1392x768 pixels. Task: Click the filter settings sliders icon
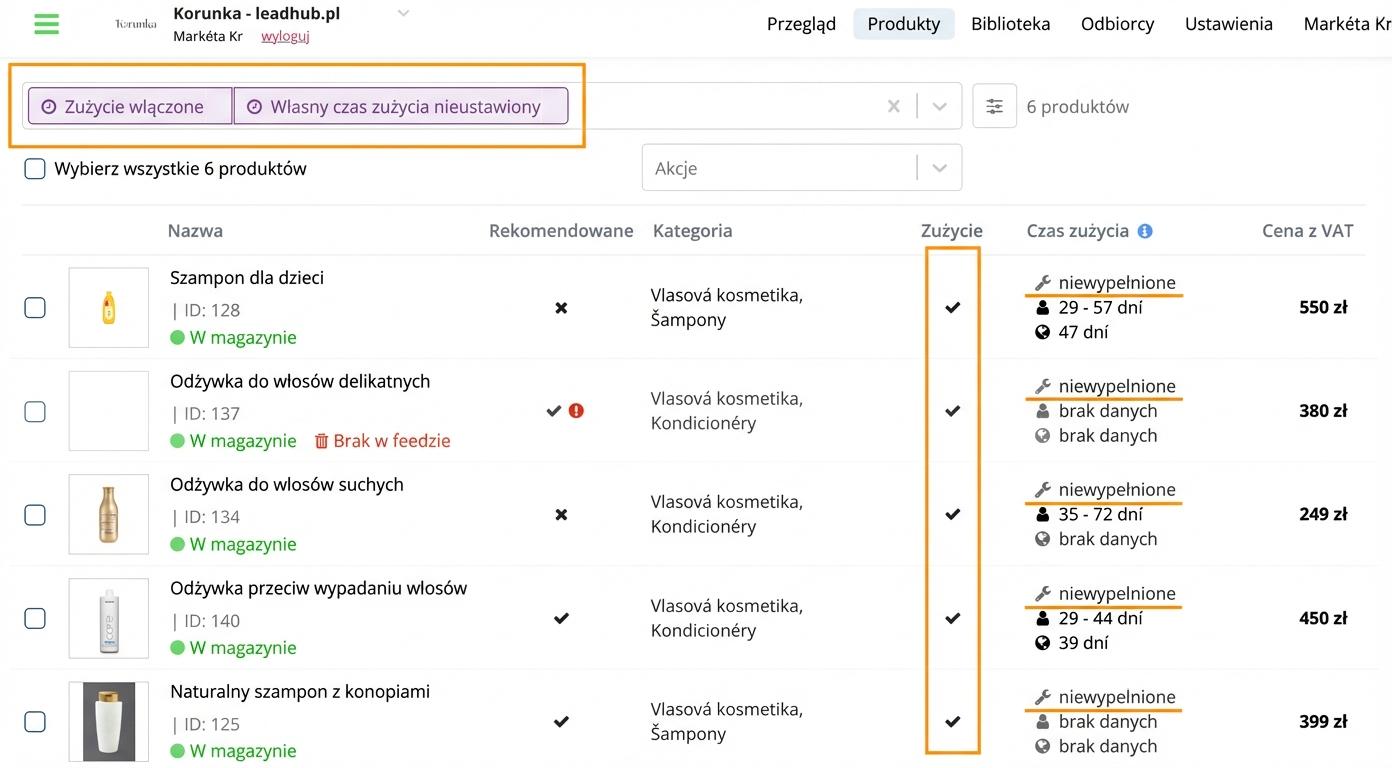pos(994,106)
